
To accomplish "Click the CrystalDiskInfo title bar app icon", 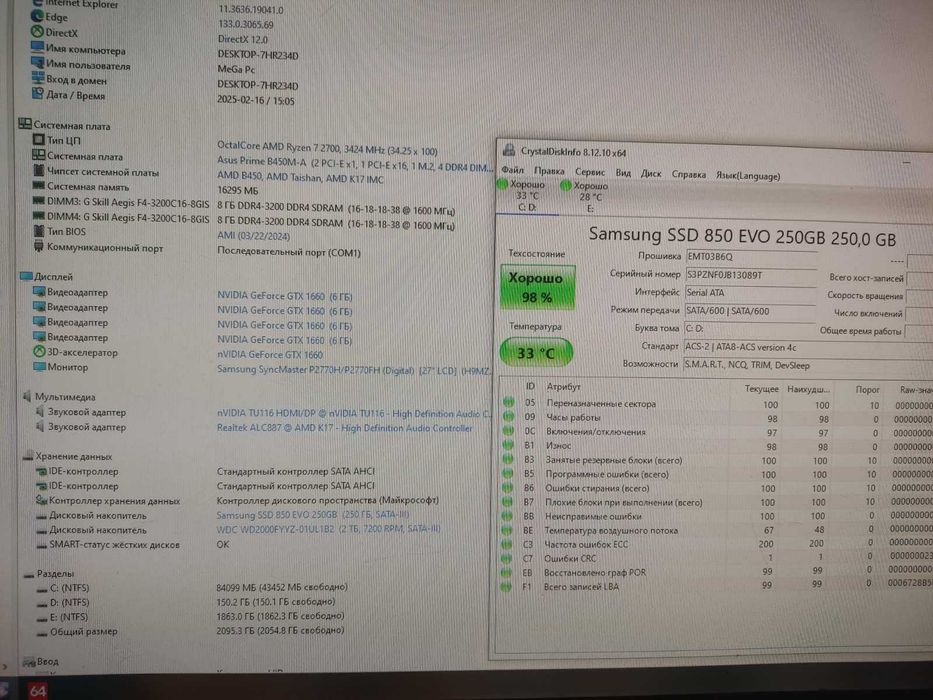I will 508,150.
